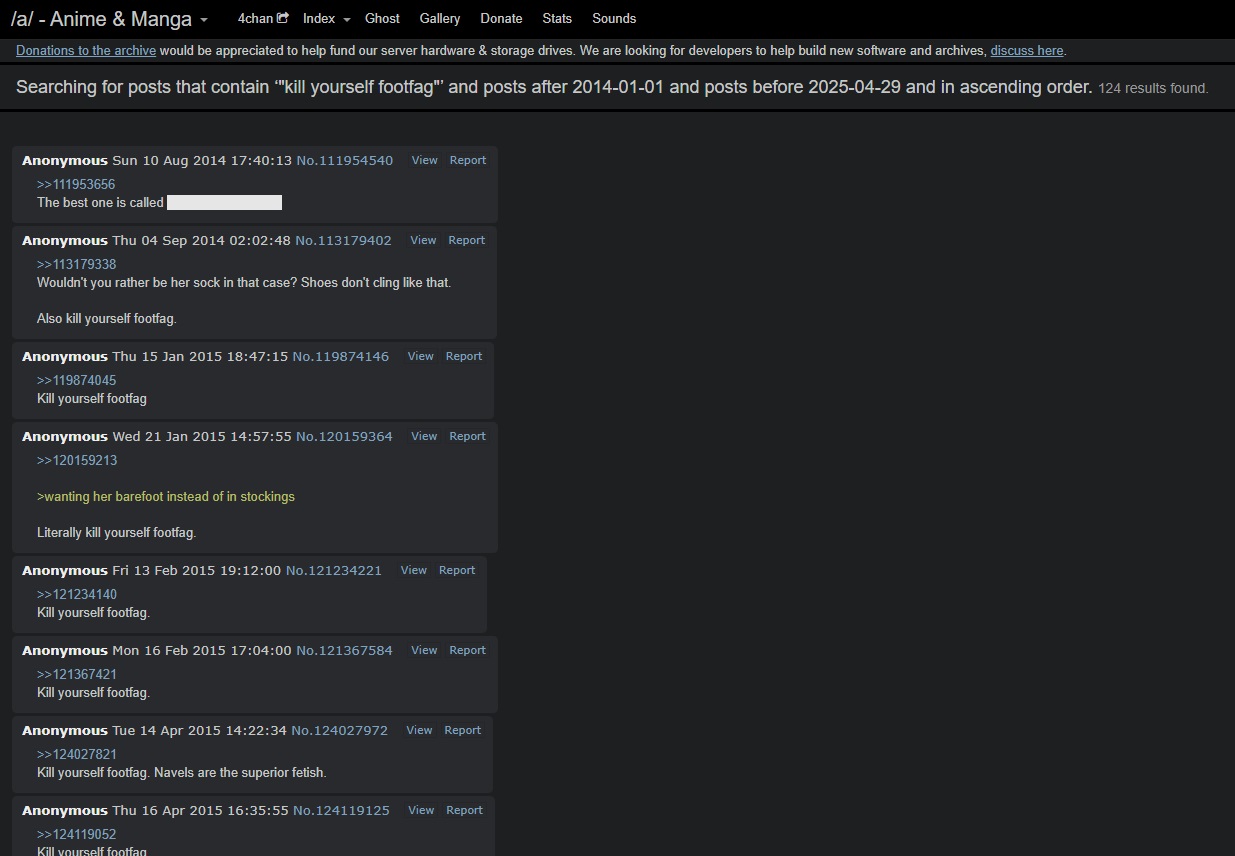Report post No.124027972
1235x856 pixels.
463,730
